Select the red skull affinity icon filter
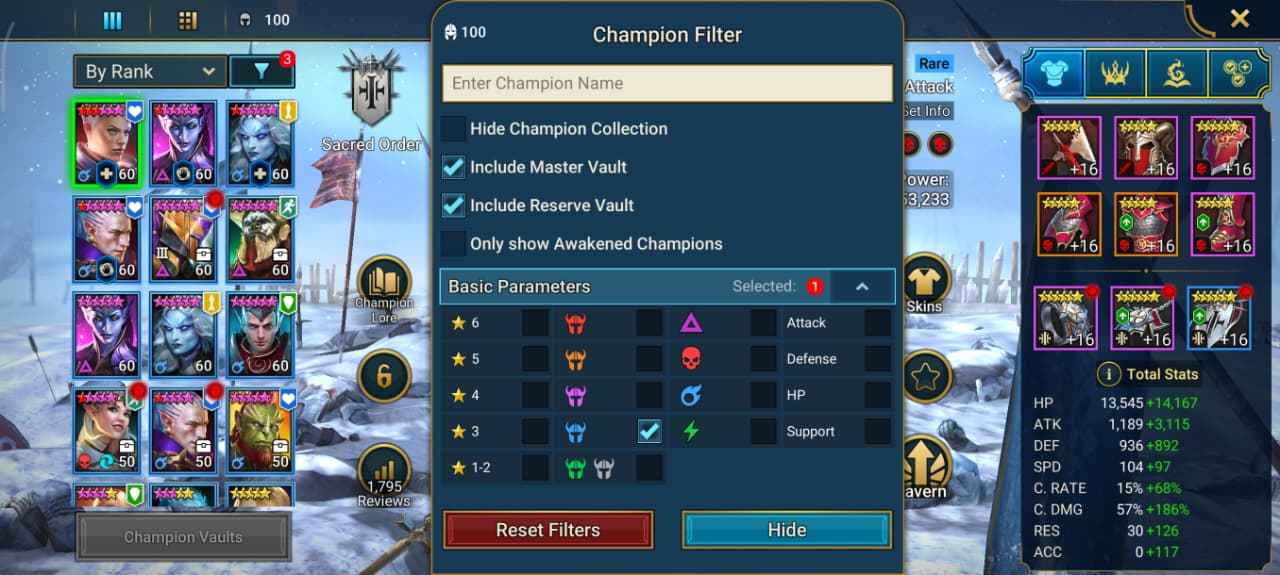1280x575 pixels. (692, 359)
